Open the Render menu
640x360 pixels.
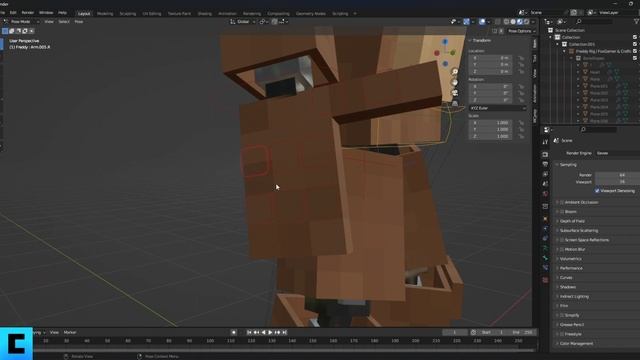click(27, 13)
